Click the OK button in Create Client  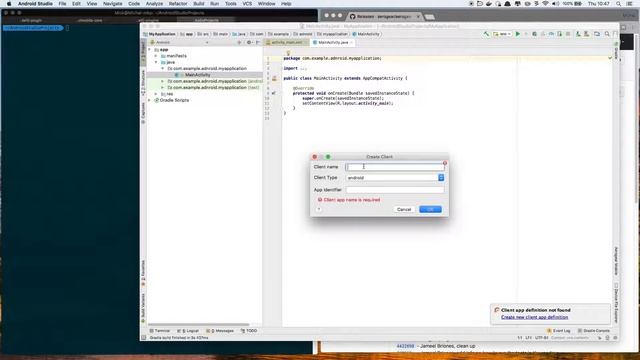(430, 209)
